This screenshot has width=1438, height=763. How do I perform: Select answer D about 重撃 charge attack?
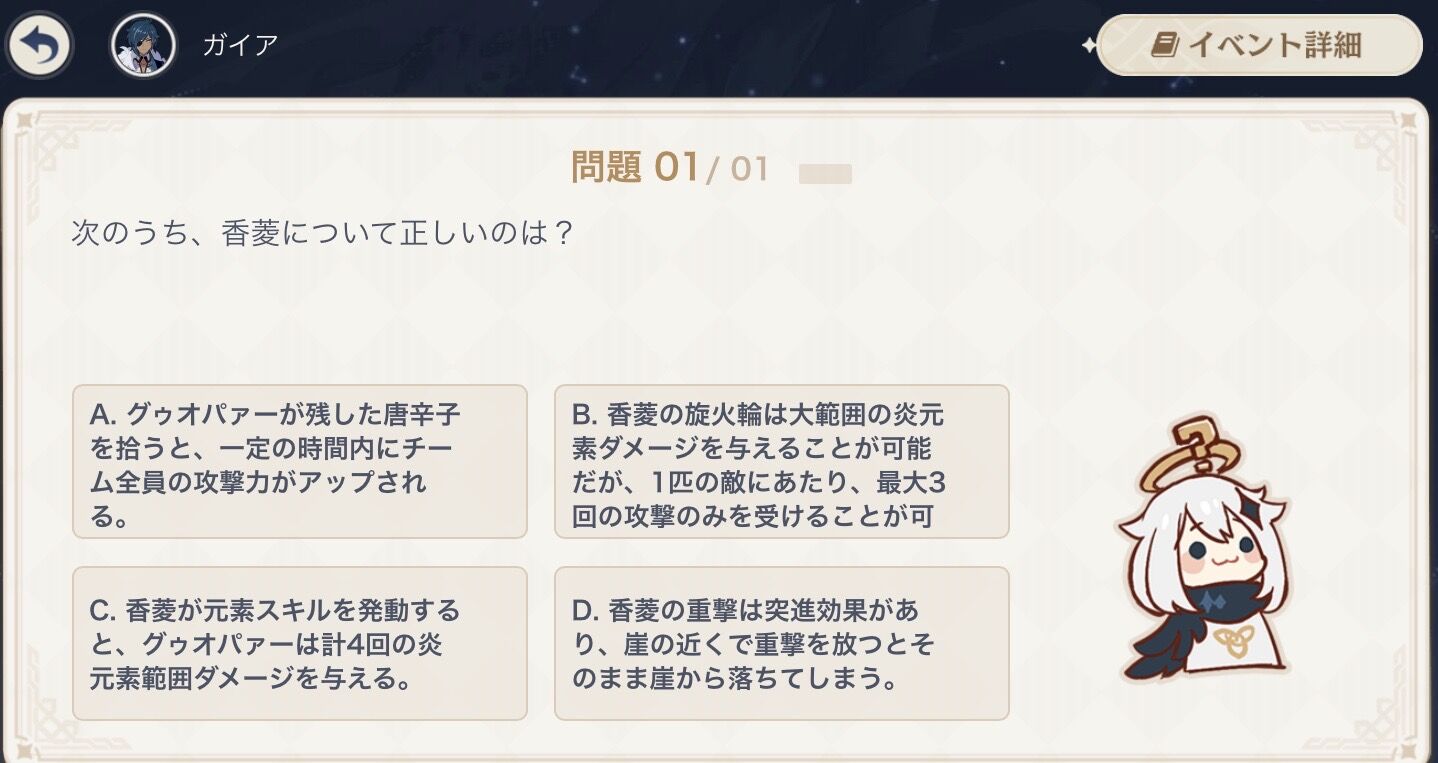point(781,643)
